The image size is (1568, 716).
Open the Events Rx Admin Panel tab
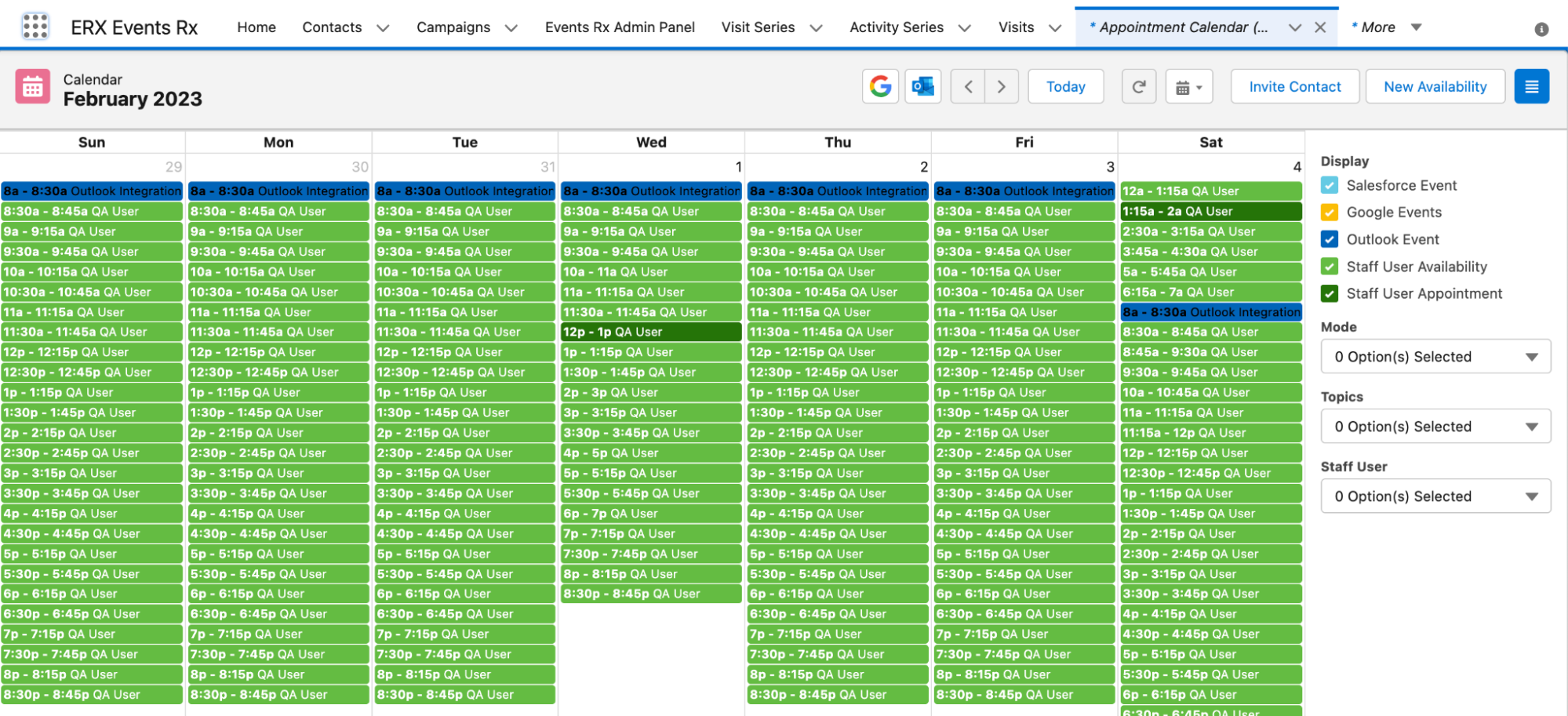point(620,27)
